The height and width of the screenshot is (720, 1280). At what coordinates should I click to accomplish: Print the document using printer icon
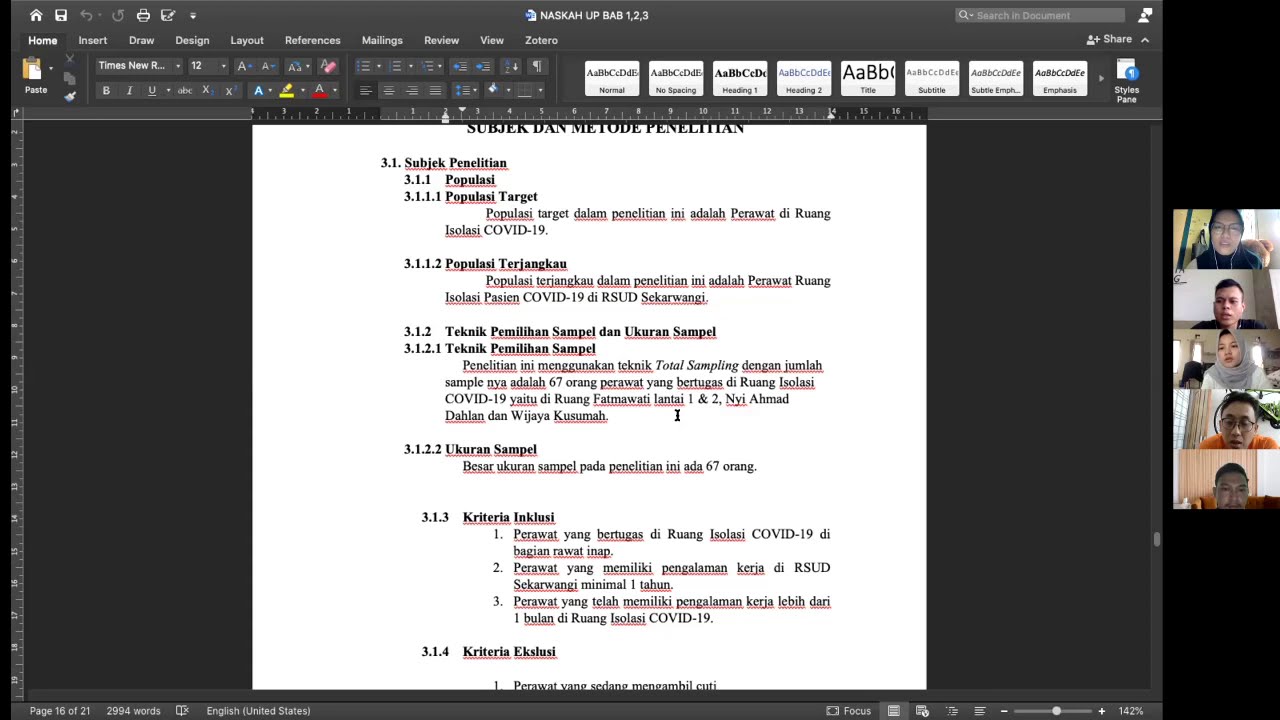143,15
